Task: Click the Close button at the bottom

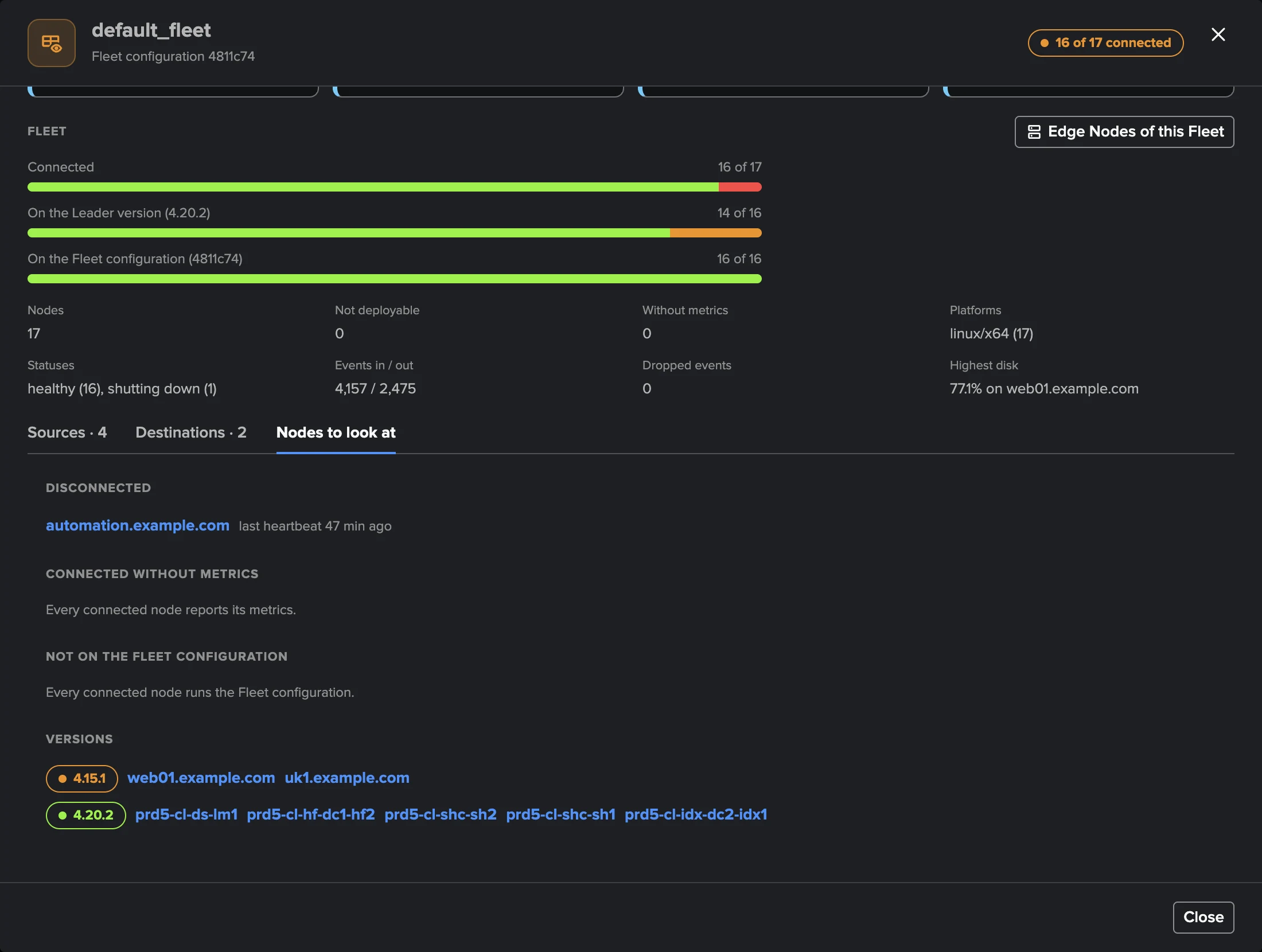Action: [1203, 917]
